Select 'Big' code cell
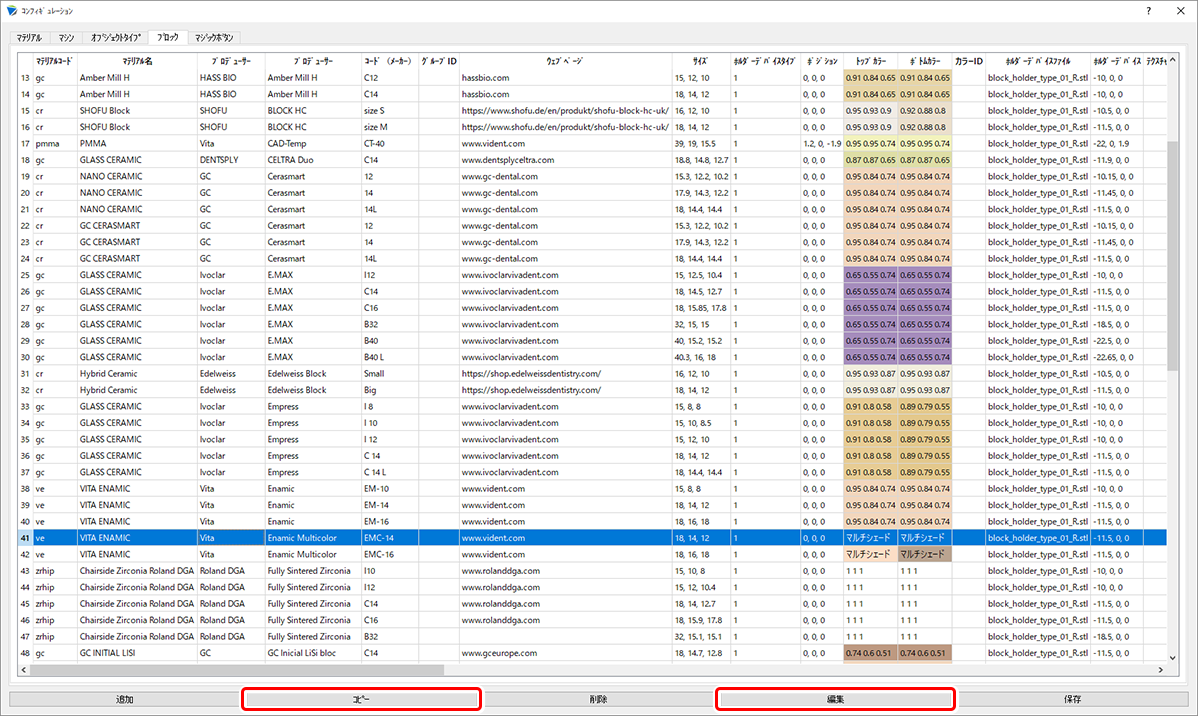Screen dimensions: 1198x716 pyautogui.click(x=390, y=390)
